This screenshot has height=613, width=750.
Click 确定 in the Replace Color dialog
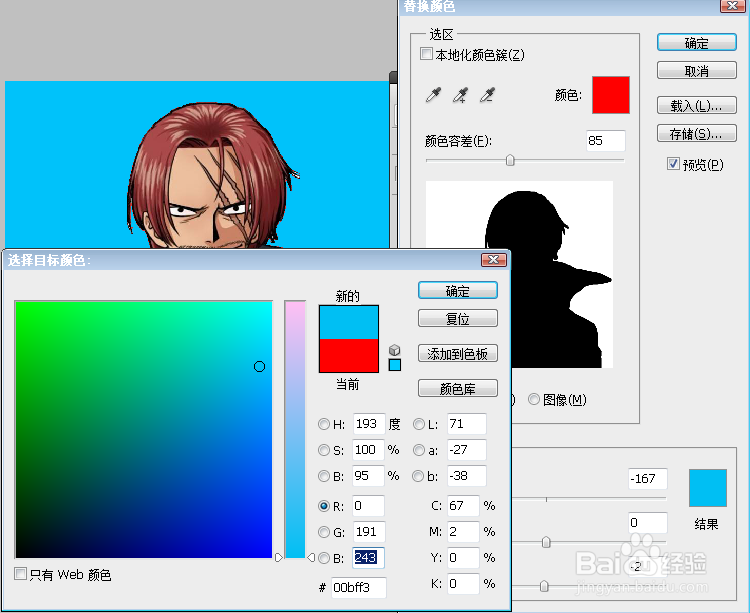(x=696, y=43)
